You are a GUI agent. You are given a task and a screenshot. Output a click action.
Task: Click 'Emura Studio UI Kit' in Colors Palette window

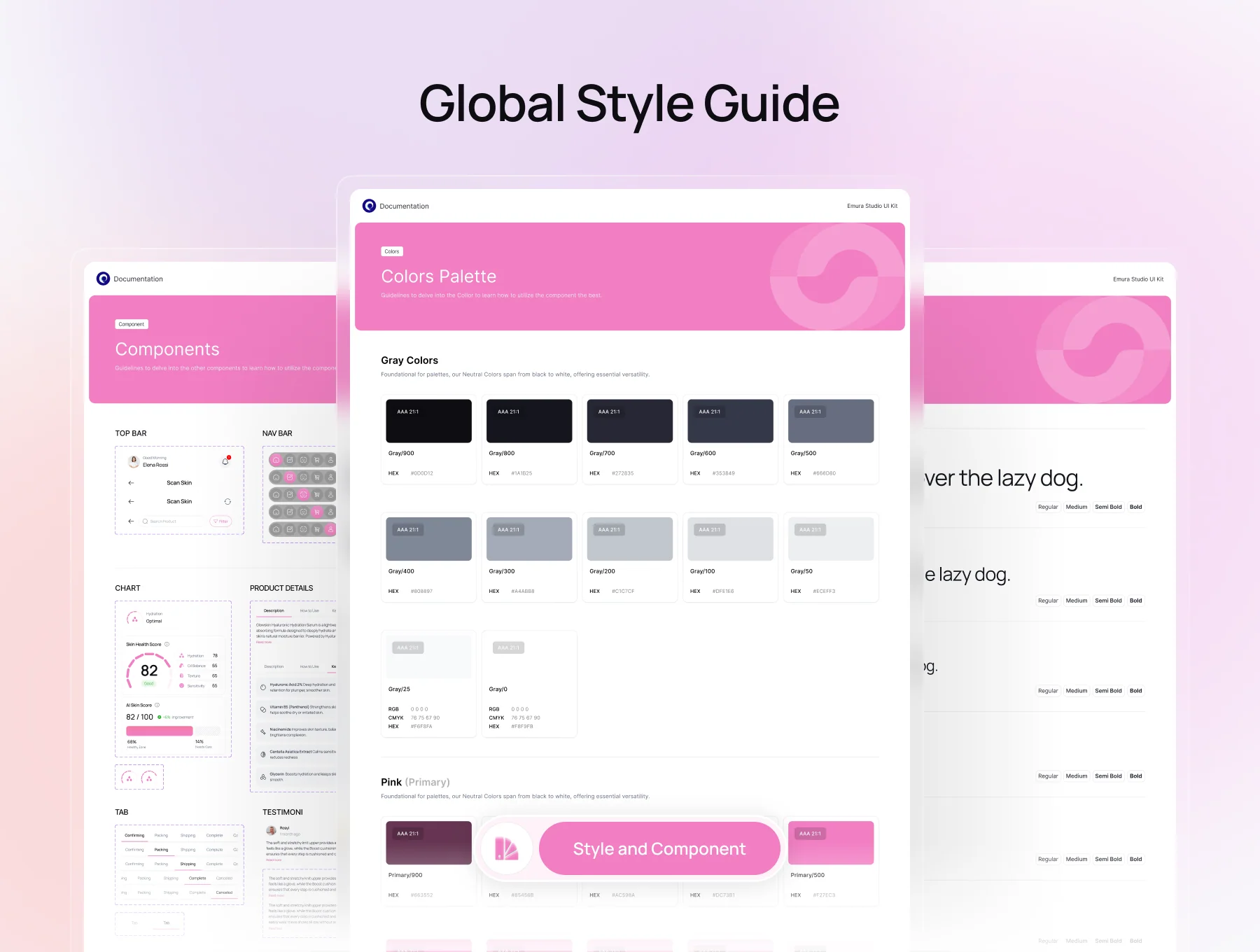pos(872,206)
